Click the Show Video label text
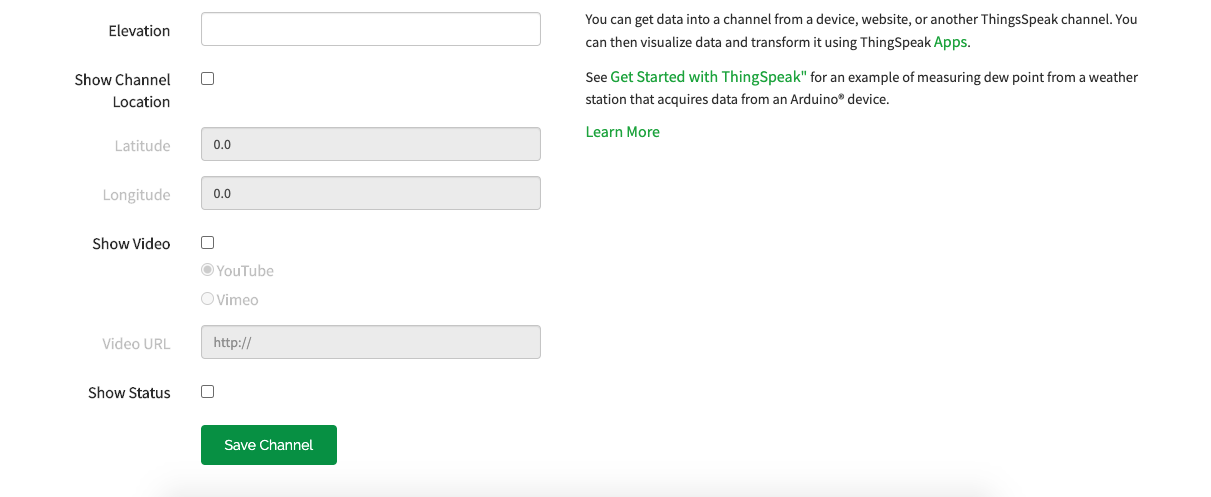This screenshot has width=1211, height=497. point(131,244)
